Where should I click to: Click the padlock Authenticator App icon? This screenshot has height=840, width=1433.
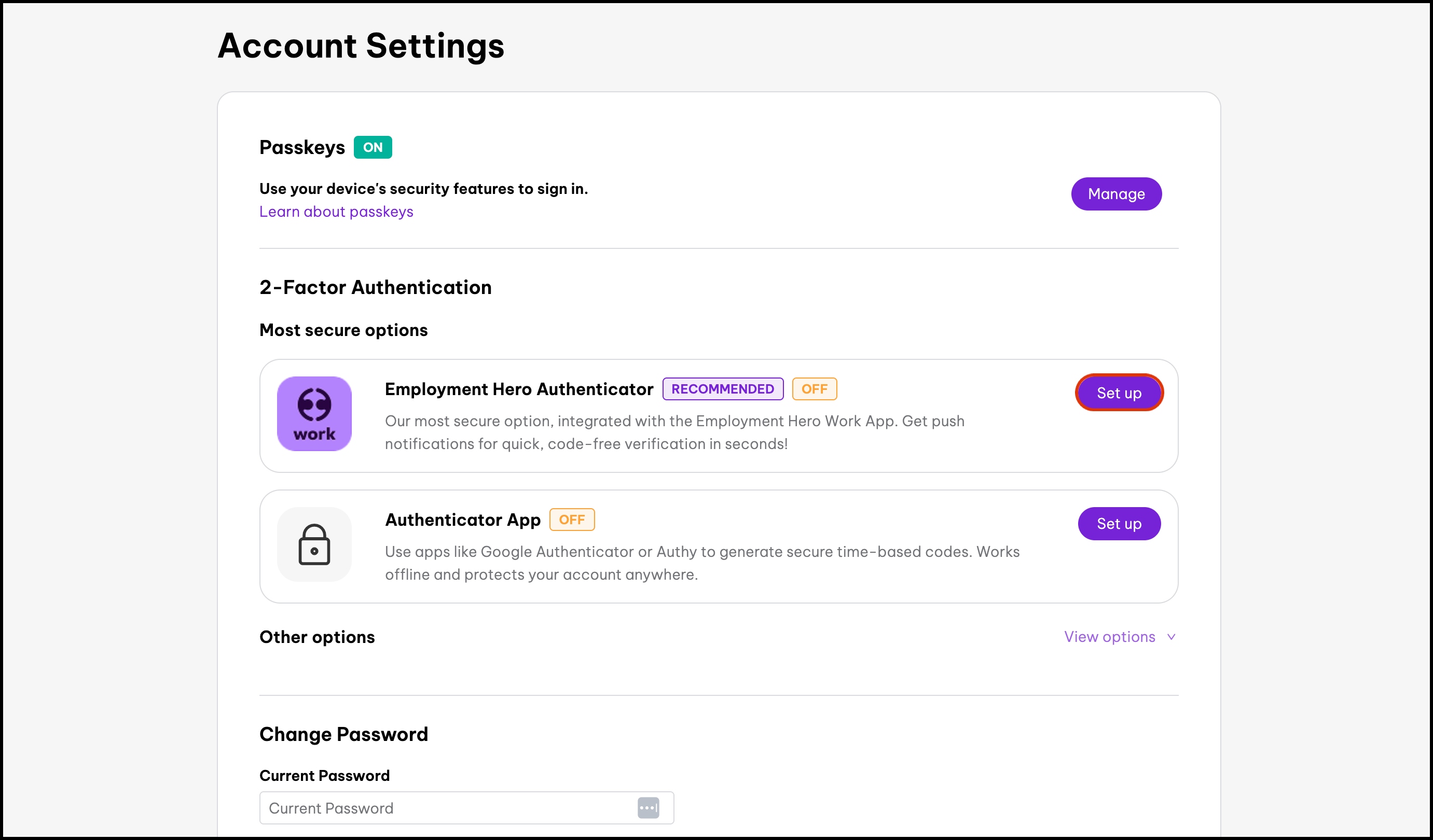314,544
